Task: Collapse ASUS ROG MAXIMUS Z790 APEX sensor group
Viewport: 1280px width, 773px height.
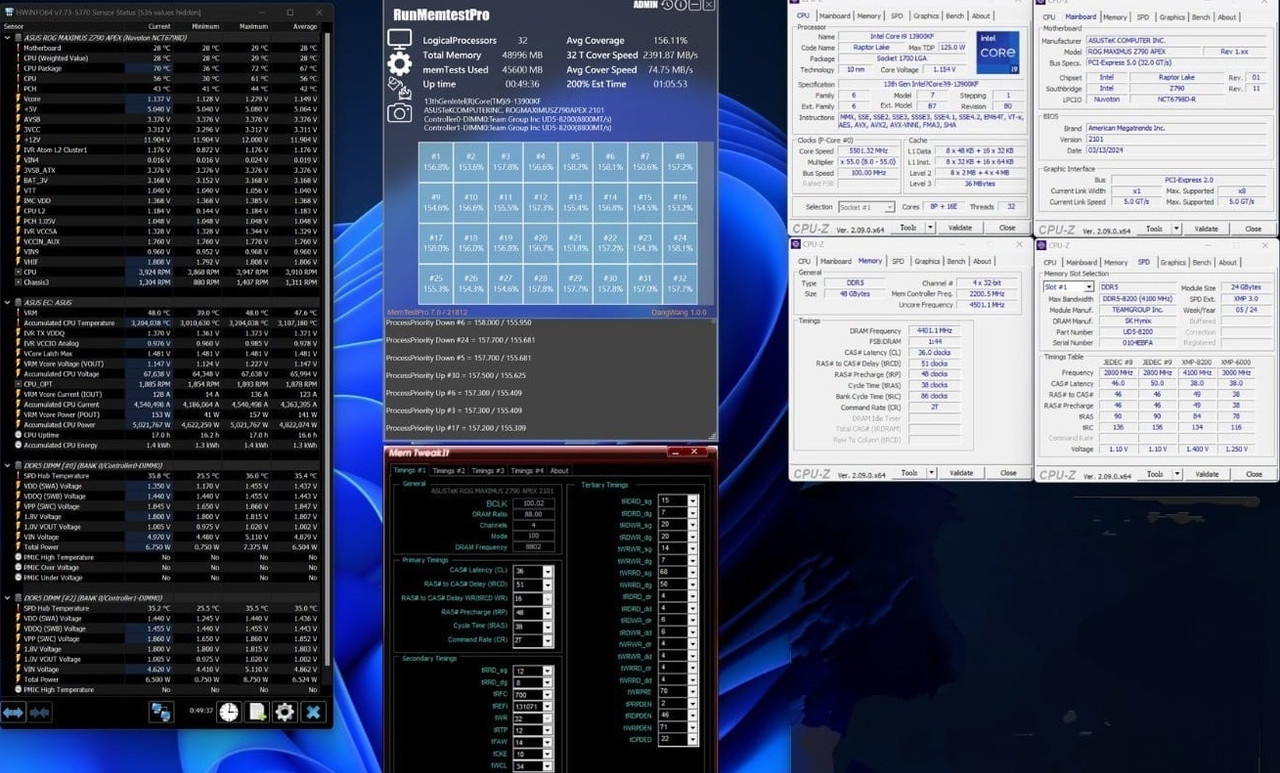Action: click(x=8, y=38)
